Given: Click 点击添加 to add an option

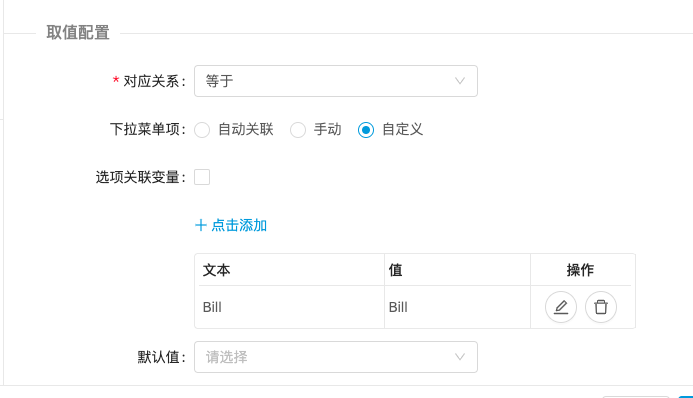Looking at the screenshot, I should pos(239,225).
